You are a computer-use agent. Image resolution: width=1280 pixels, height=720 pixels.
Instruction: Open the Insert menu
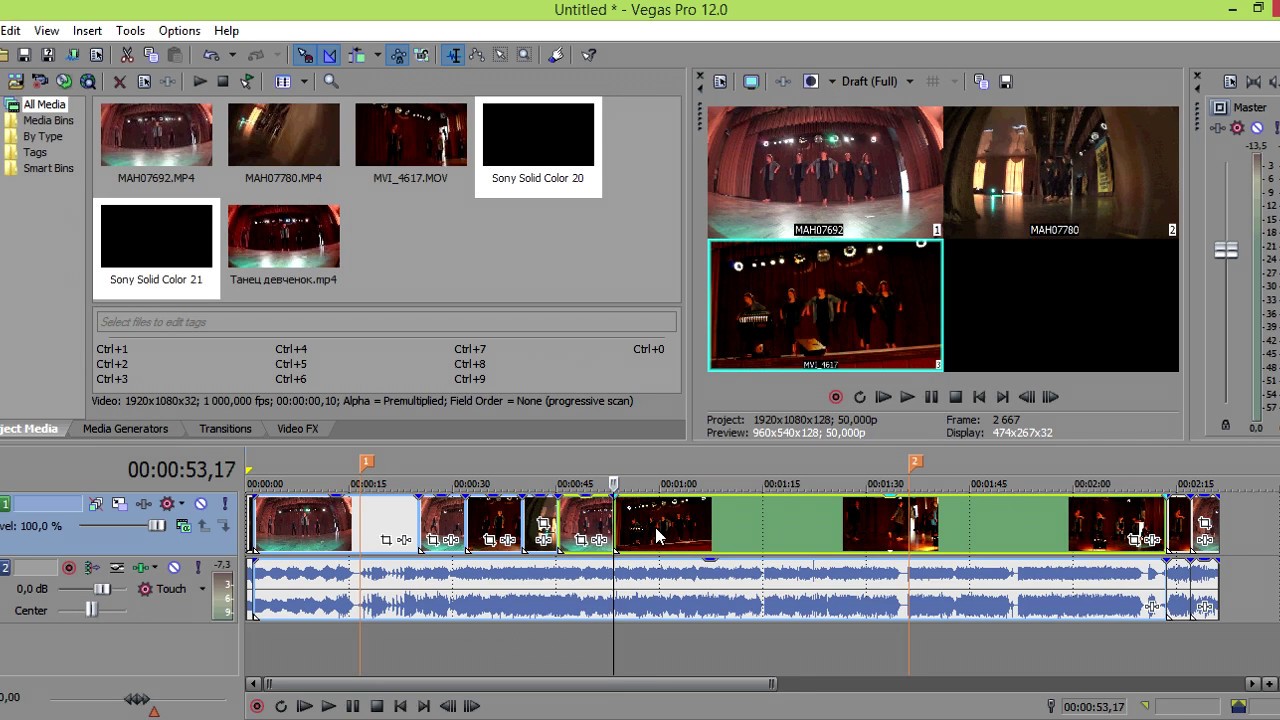[87, 31]
